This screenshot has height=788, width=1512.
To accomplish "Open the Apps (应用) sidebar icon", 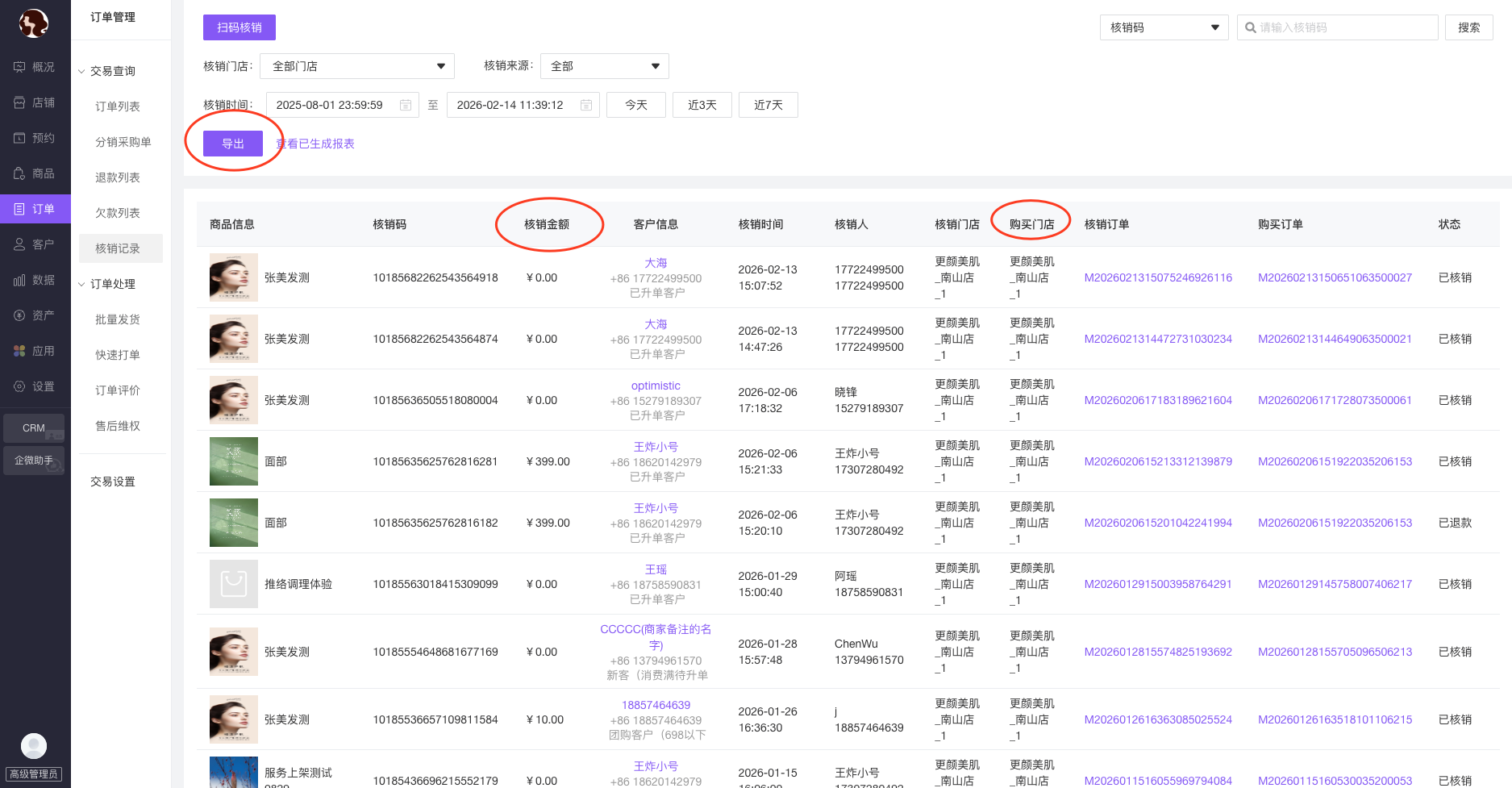I will pyautogui.click(x=19, y=351).
